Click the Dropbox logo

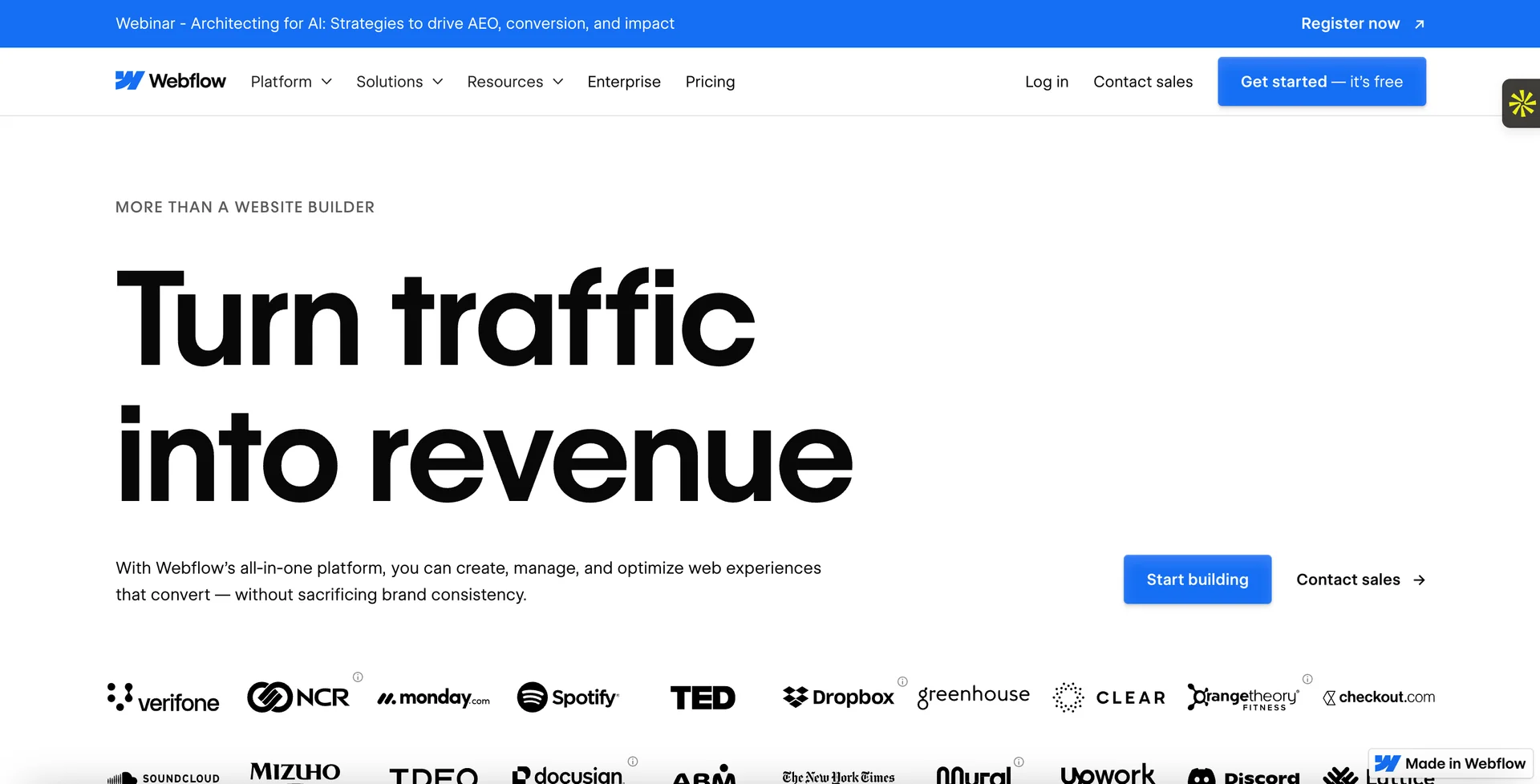(x=838, y=697)
